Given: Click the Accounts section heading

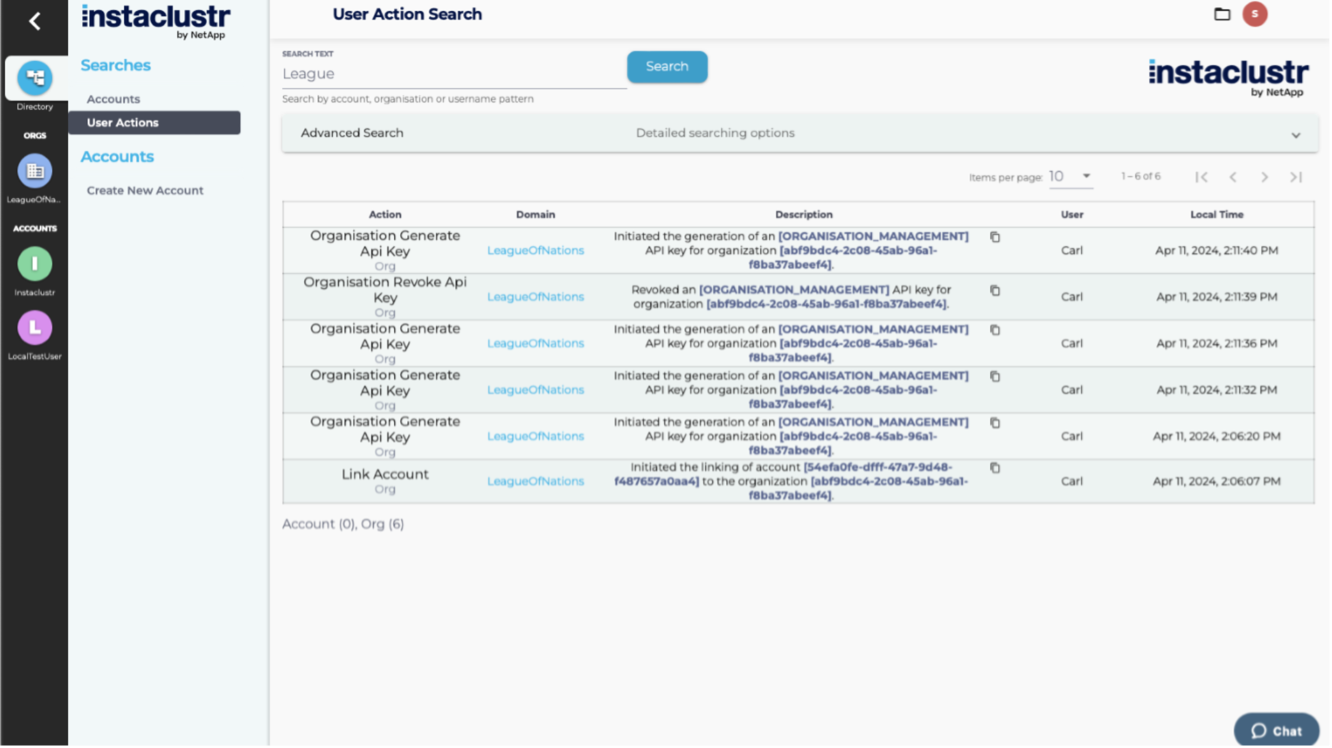Looking at the screenshot, I should click(x=118, y=157).
